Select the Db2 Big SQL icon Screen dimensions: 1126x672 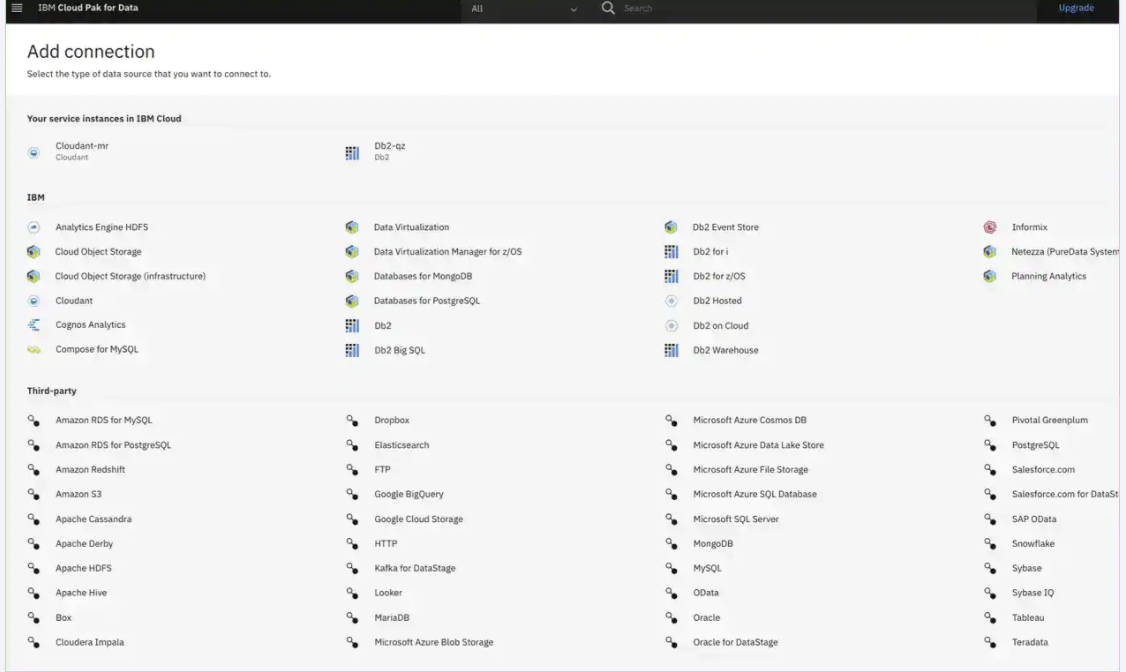coord(352,350)
